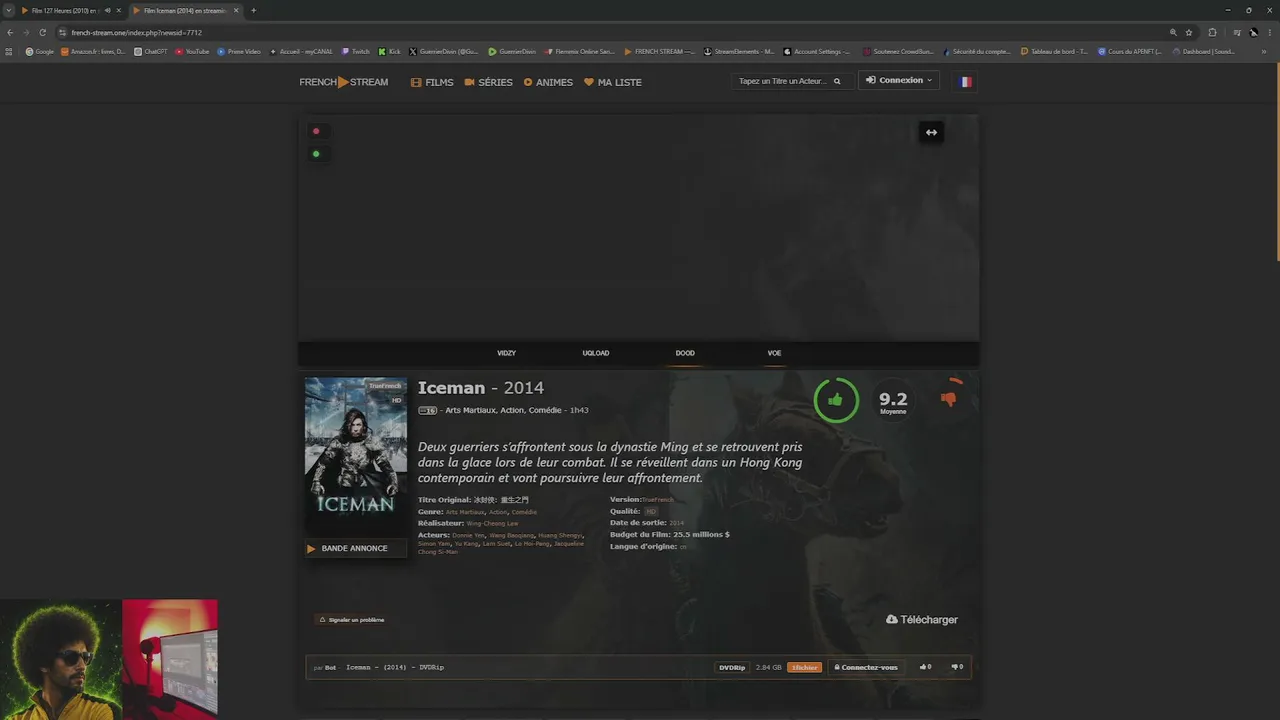1280x720 pixels.
Task: Open the browser zoom magnifier icon
Action: (1173, 32)
